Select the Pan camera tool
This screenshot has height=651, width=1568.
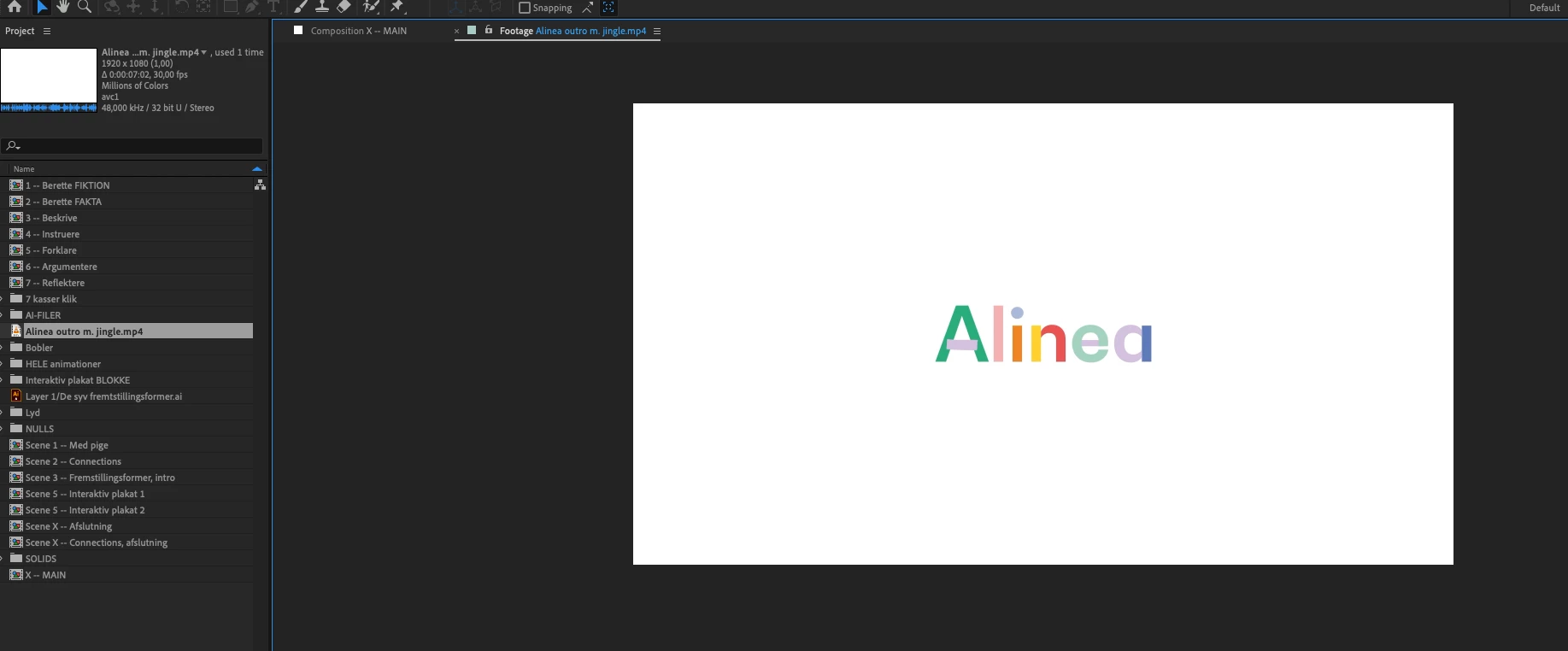(134, 7)
